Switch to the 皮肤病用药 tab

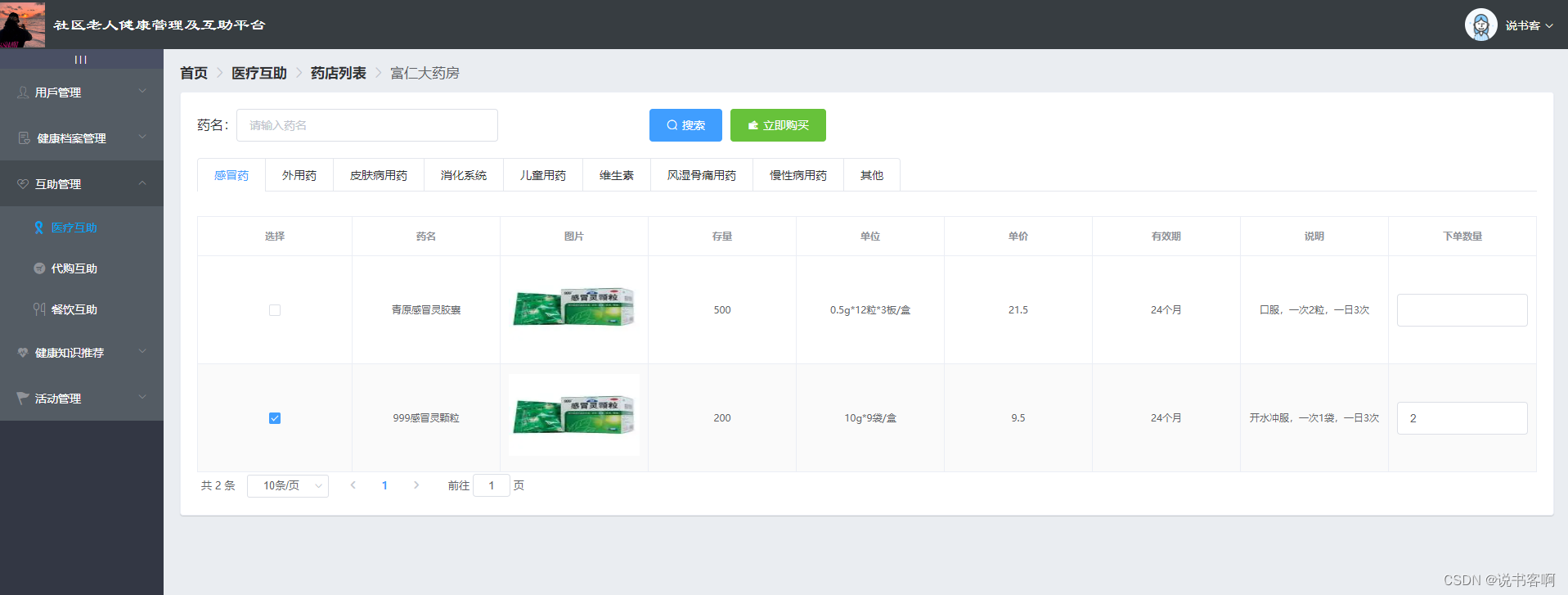tap(379, 175)
